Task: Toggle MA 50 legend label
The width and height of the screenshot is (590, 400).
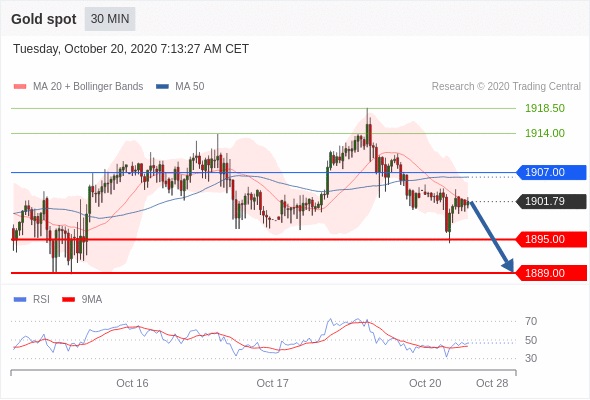Action: pos(190,87)
